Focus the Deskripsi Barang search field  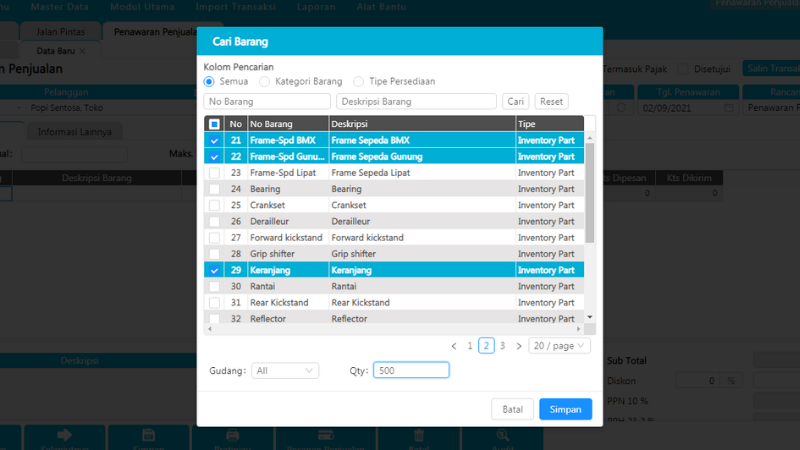[x=416, y=101]
